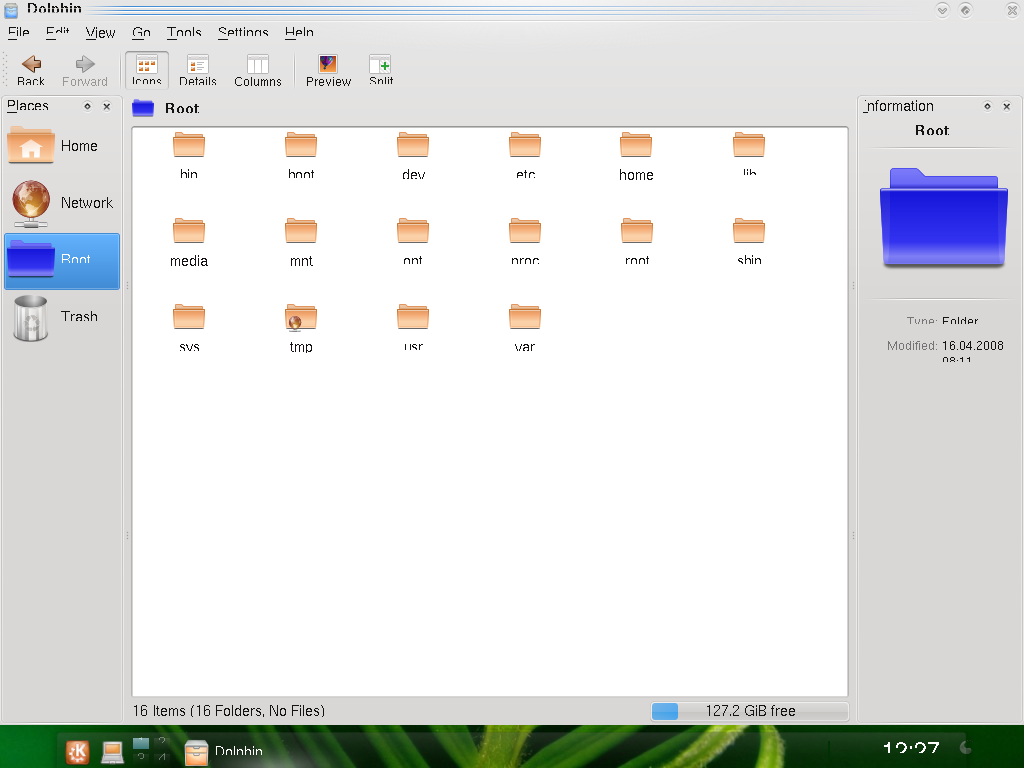Open the File menu
Screen dimensions: 1024x768
[x=18, y=33]
